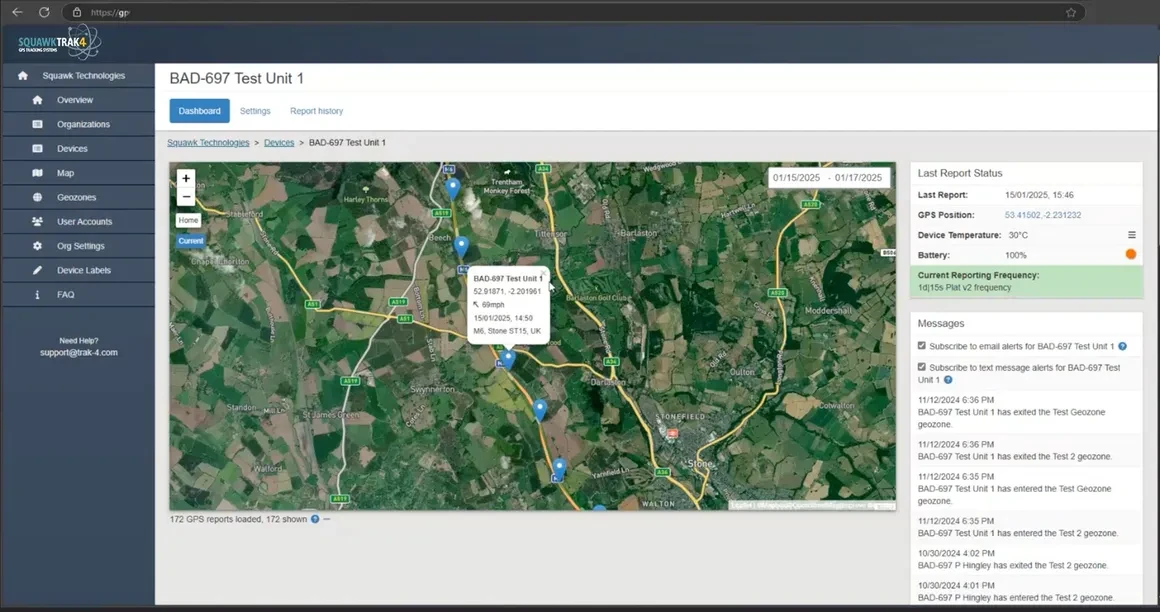
Task: Click the Organizations sidebar icon
Action: click(x=38, y=124)
